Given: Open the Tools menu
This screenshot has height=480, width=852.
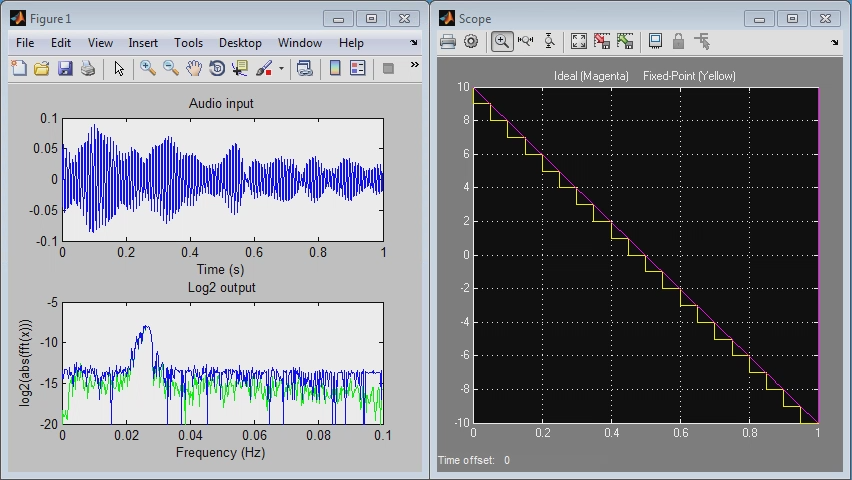Looking at the screenshot, I should (x=188, y=43).
